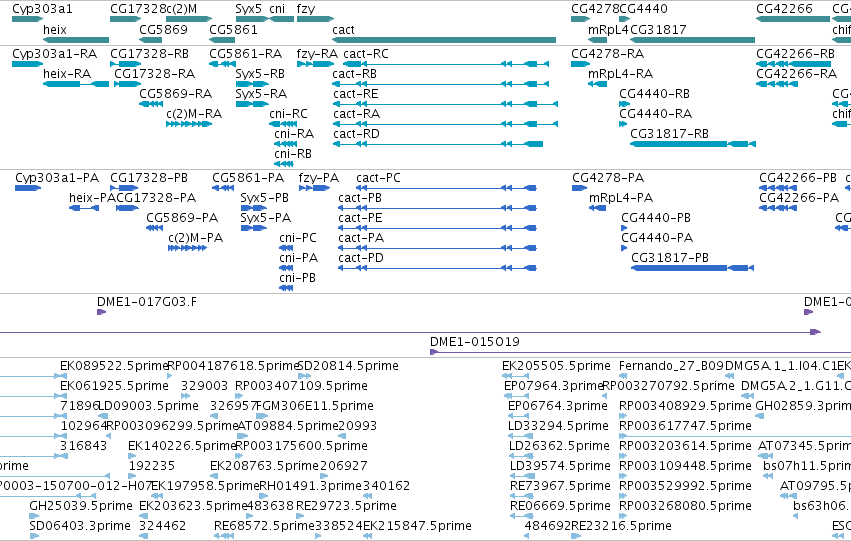Open protein CG31817-PB
This screenshot has width=851, height=541.
tap(670, 258)
